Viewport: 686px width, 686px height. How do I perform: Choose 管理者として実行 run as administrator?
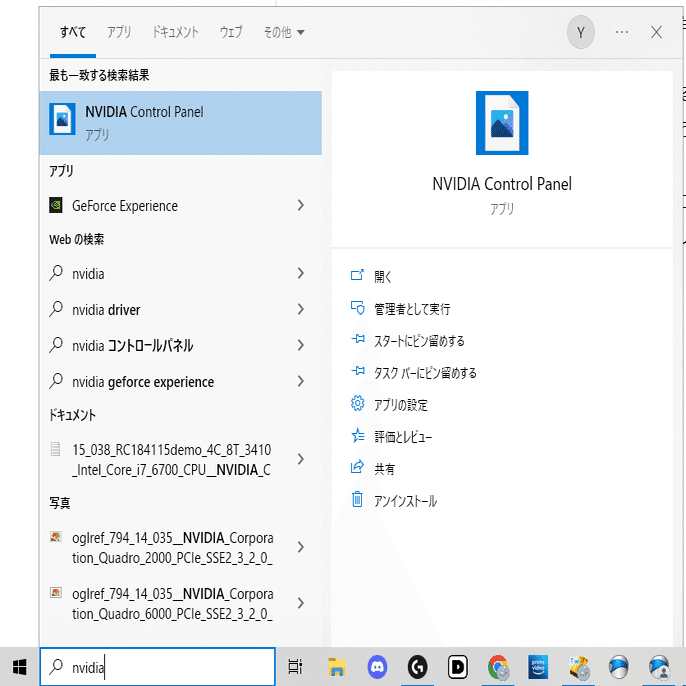click(412, 309)
